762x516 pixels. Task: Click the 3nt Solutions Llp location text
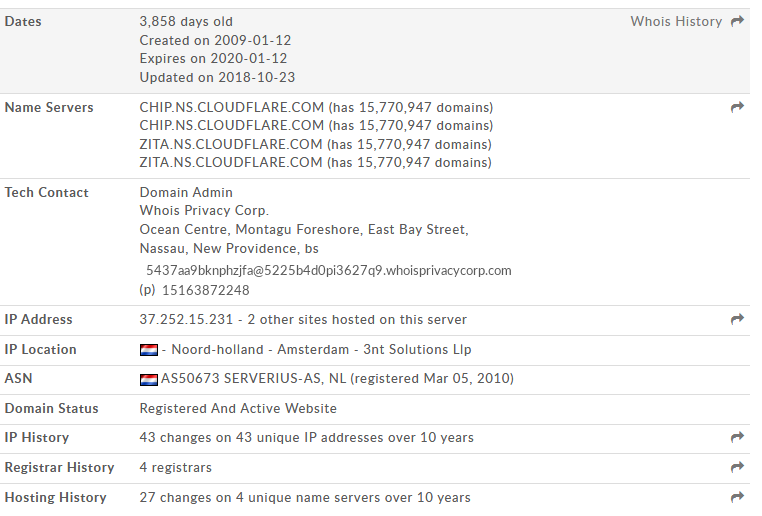point(417,350)
